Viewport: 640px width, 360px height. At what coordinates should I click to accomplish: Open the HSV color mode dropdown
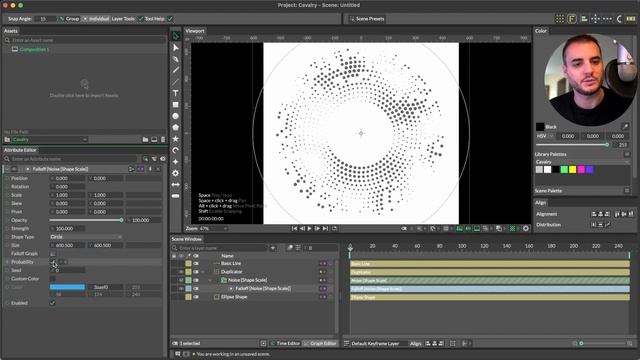point(545,136)
